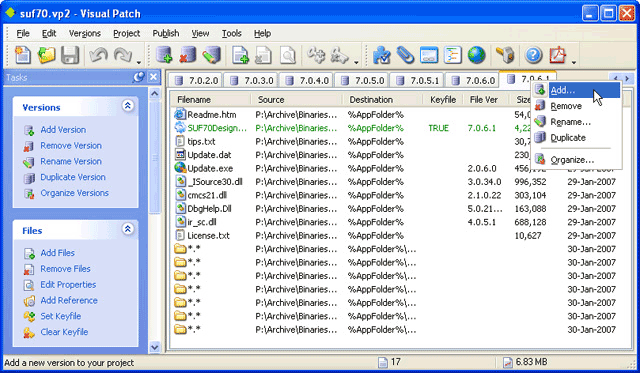Click the Undo arrow in toolbar

98,55
